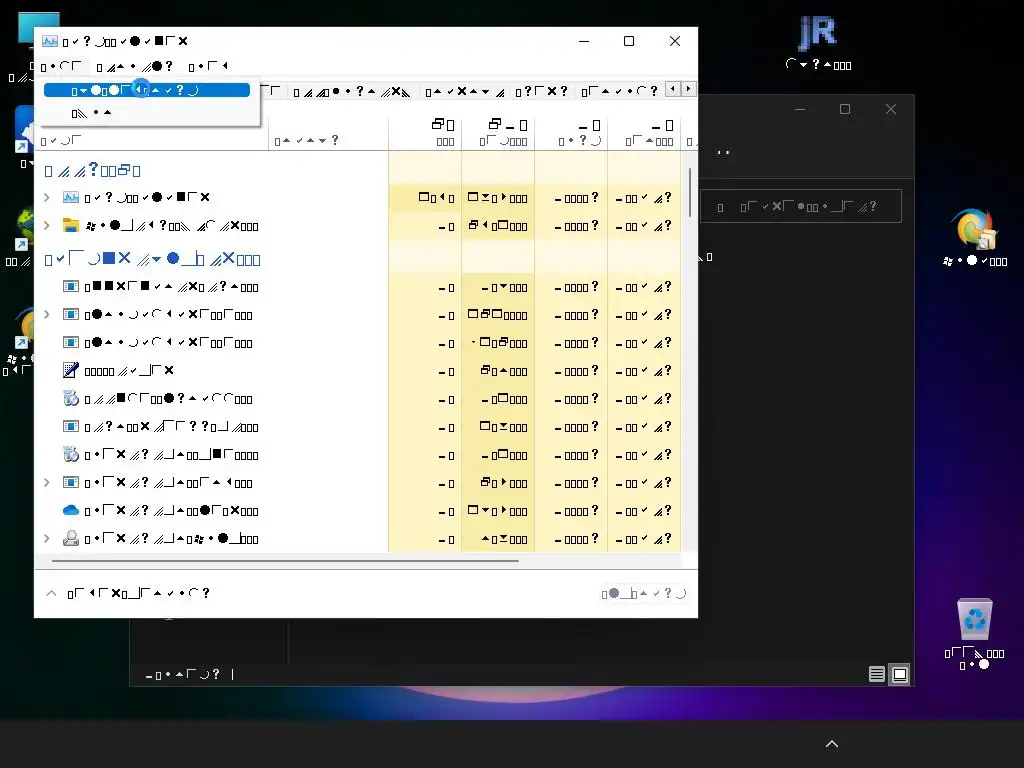
Task: Click the Fewer details link text
Action: (138, 593)
